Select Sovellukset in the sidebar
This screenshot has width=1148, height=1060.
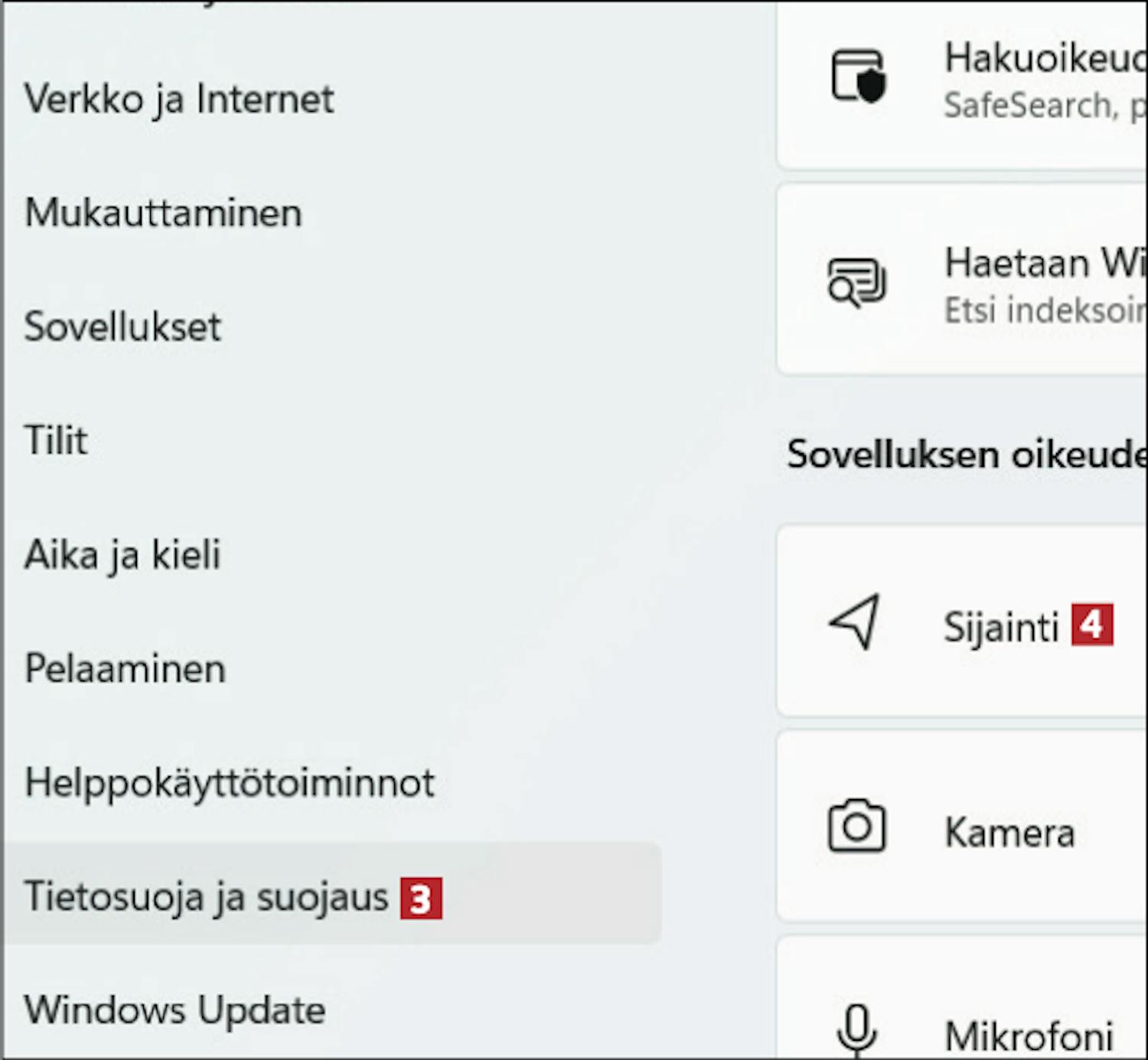pyautogui.click(x=122, y=327)
